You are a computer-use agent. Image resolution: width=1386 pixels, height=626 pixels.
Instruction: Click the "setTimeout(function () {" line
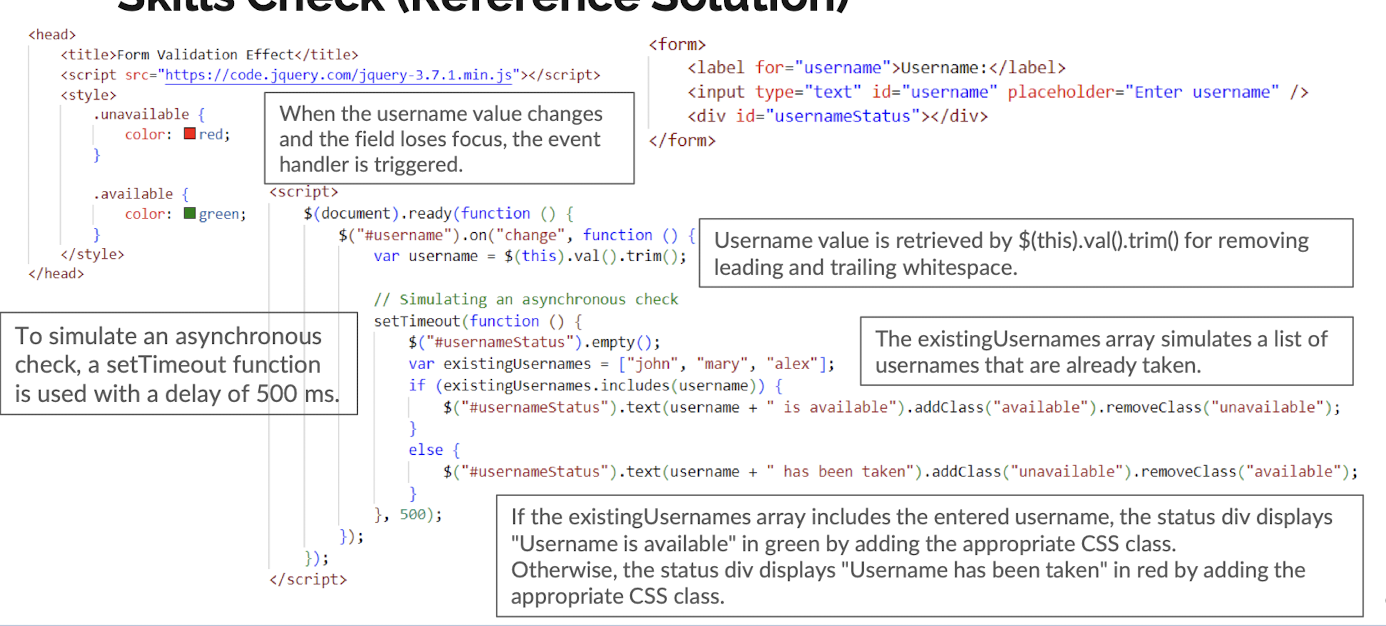pyautogui.click(x=477, y=321)
